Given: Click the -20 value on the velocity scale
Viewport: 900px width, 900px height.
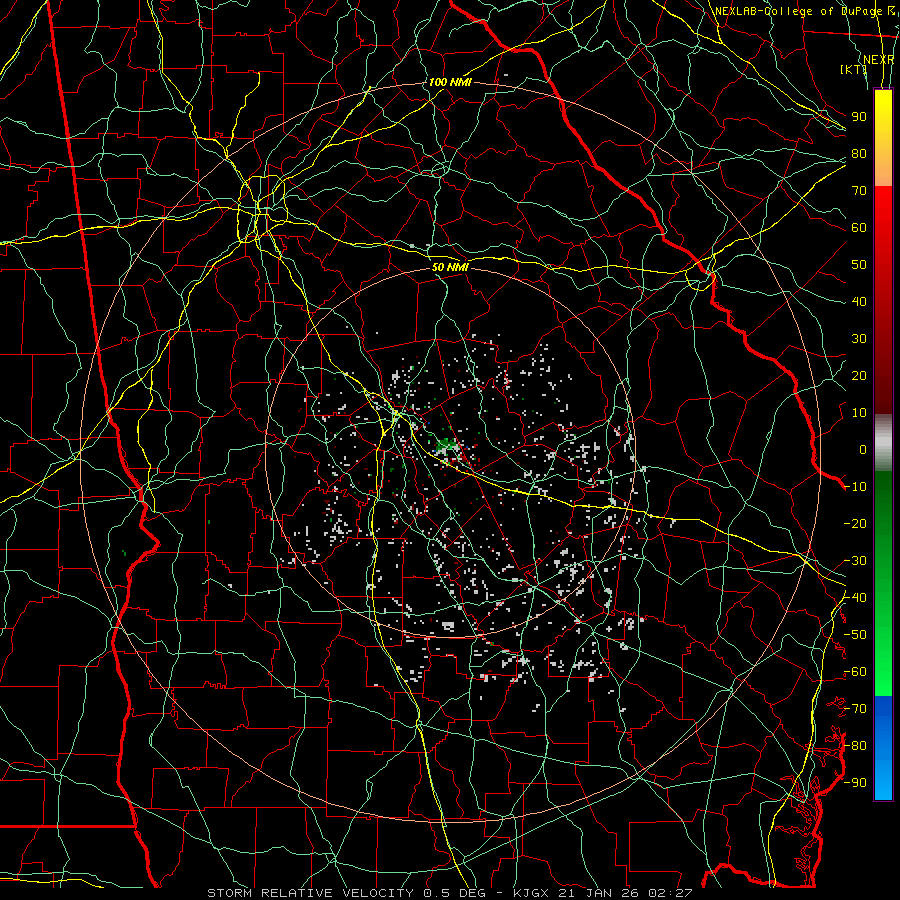Looking at the screenshot, I should click(x=855, y=523).
